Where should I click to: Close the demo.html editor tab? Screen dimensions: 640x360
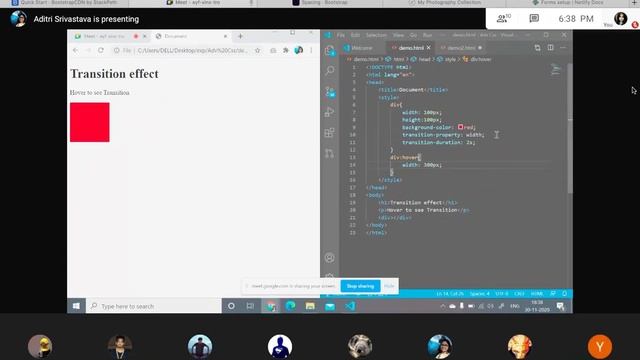[x=429, y=48]
